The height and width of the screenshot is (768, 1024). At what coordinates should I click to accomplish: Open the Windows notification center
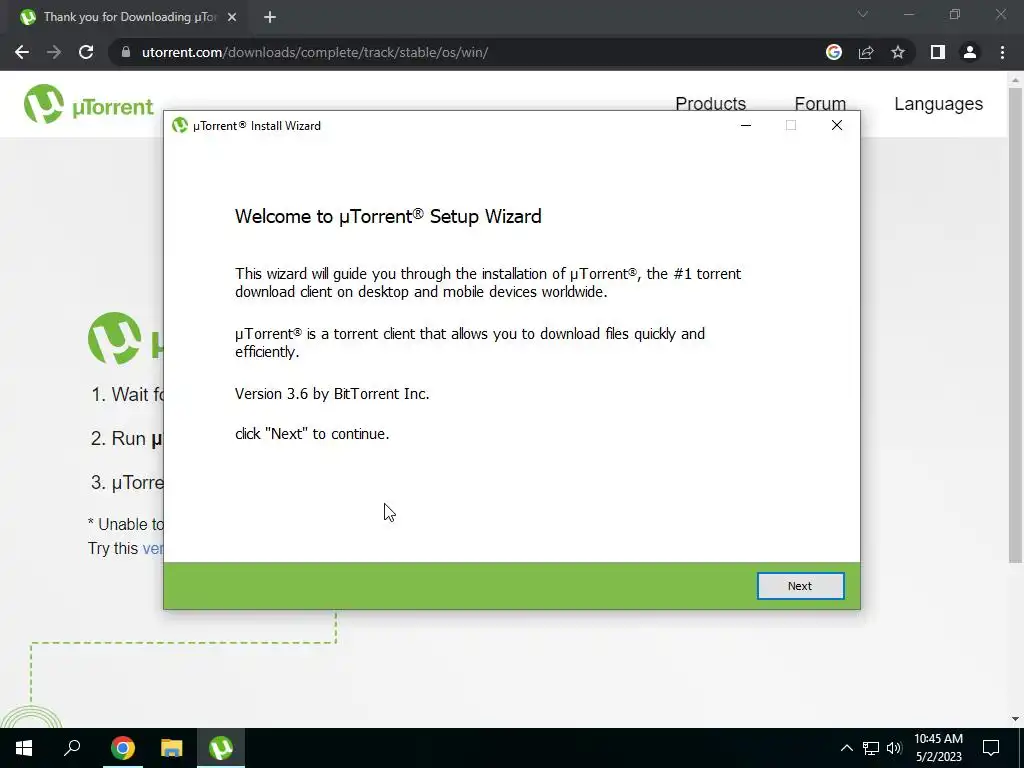[991, 748]
